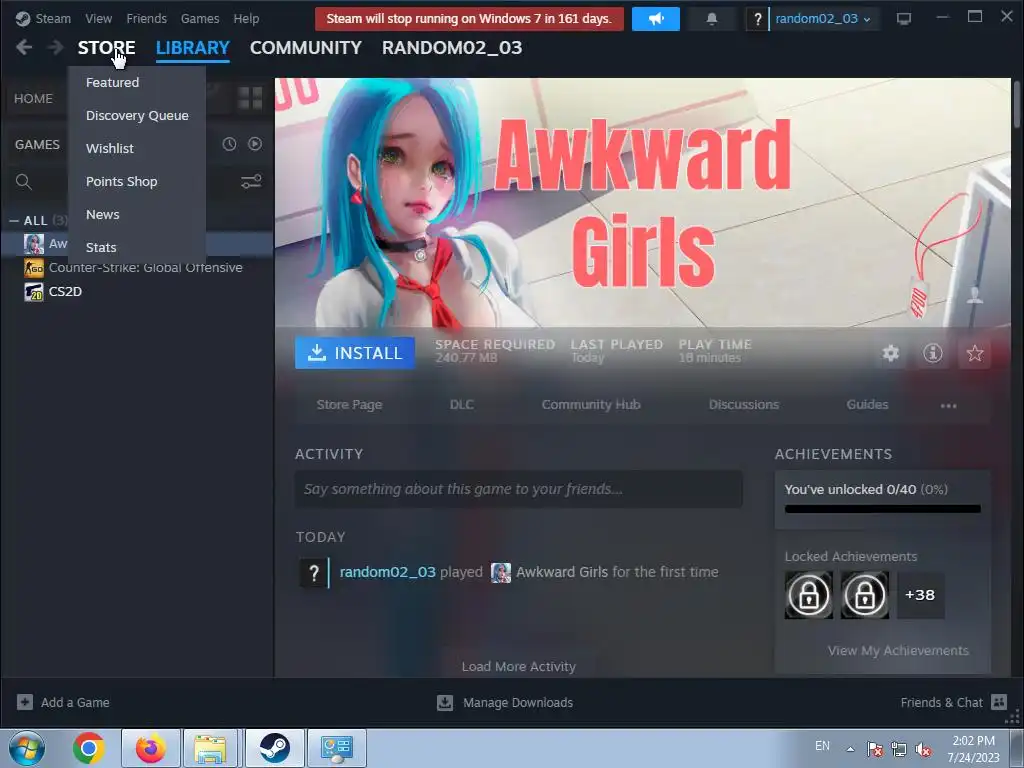The height and width of the screenshot is (768, 1024).
Task: Click the recent games clock icon
Action: [229, 144]
